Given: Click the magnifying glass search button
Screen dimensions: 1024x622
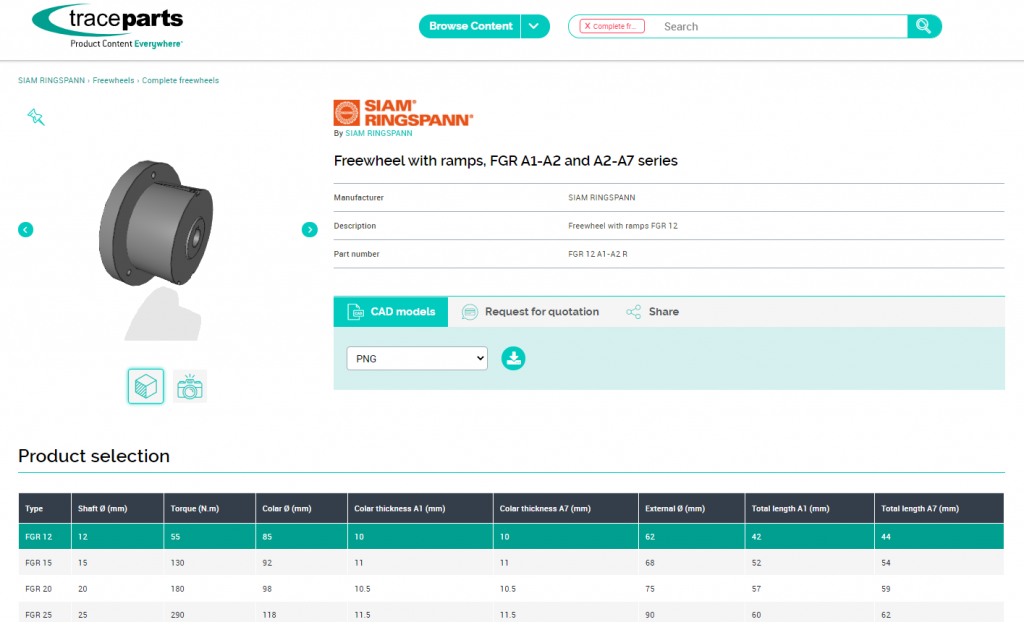Looking at the screenshot, I should [x=923, y=26].
